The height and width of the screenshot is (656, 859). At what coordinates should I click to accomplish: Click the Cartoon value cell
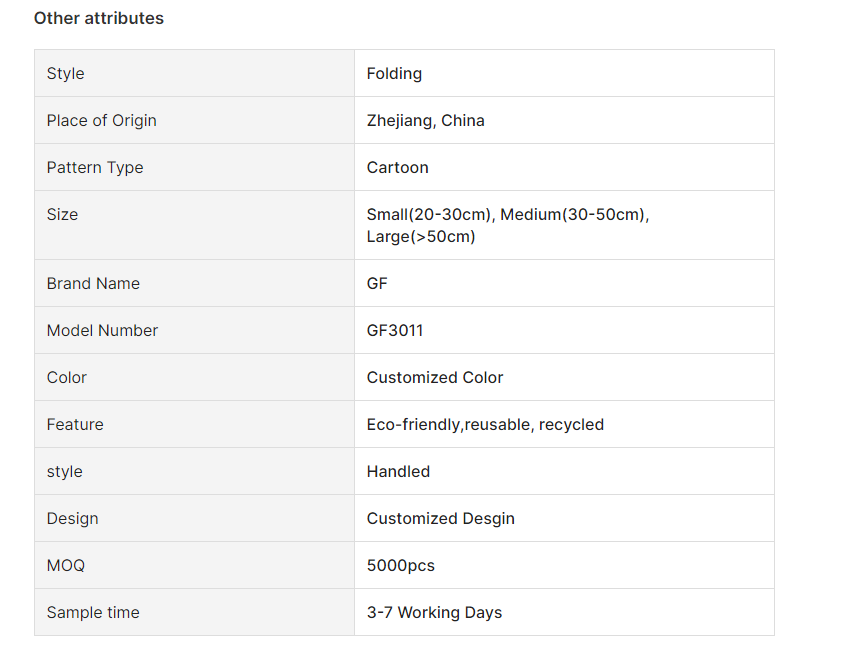point(564,168)
